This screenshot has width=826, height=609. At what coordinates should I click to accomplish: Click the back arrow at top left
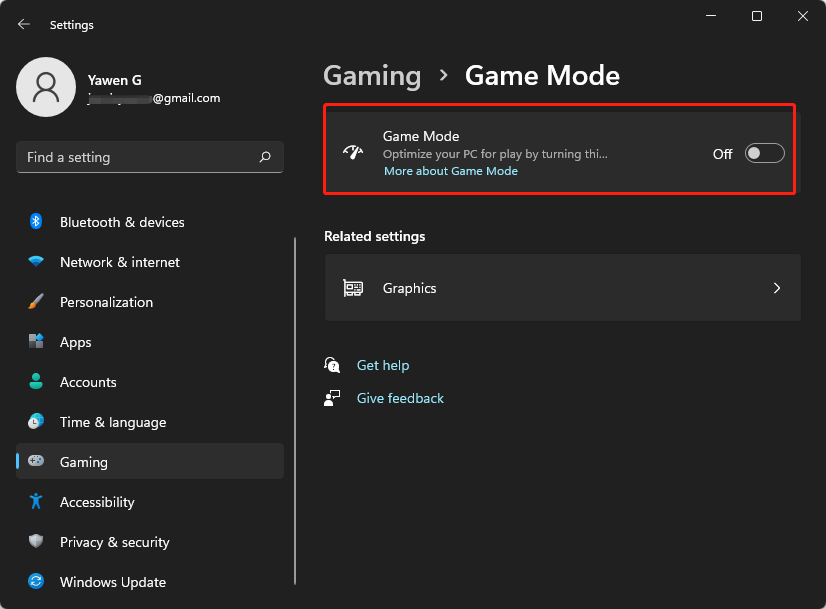click(22, 24)
